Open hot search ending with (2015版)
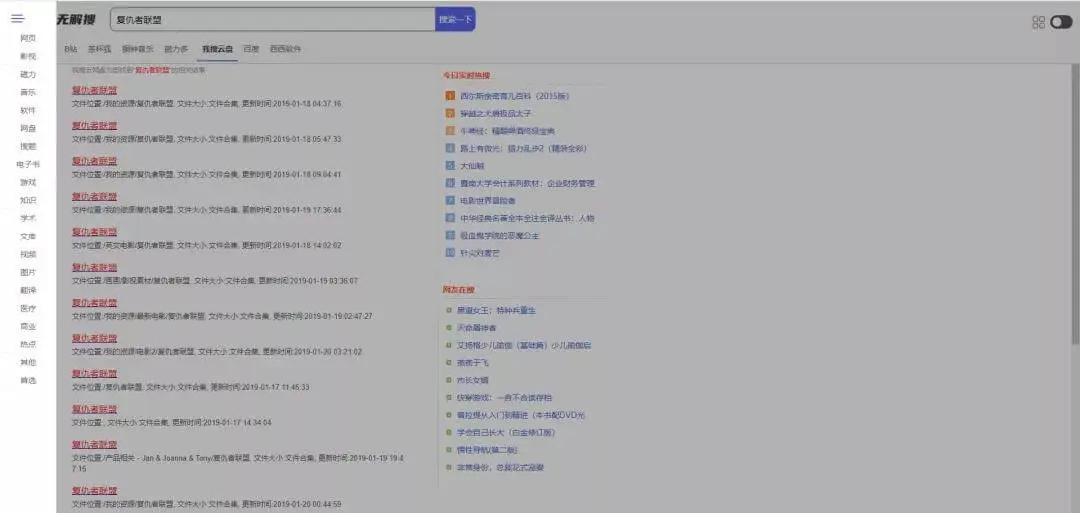The image size is (1080, 513). 515,96
